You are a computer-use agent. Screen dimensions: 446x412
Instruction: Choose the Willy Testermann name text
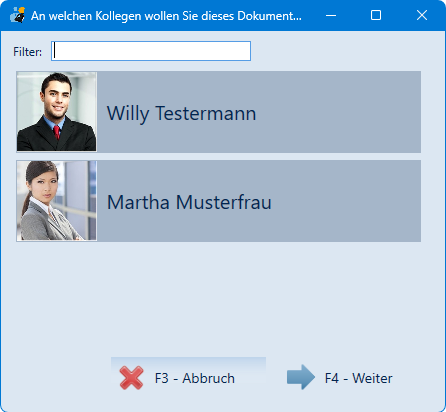tap(181, 113)
